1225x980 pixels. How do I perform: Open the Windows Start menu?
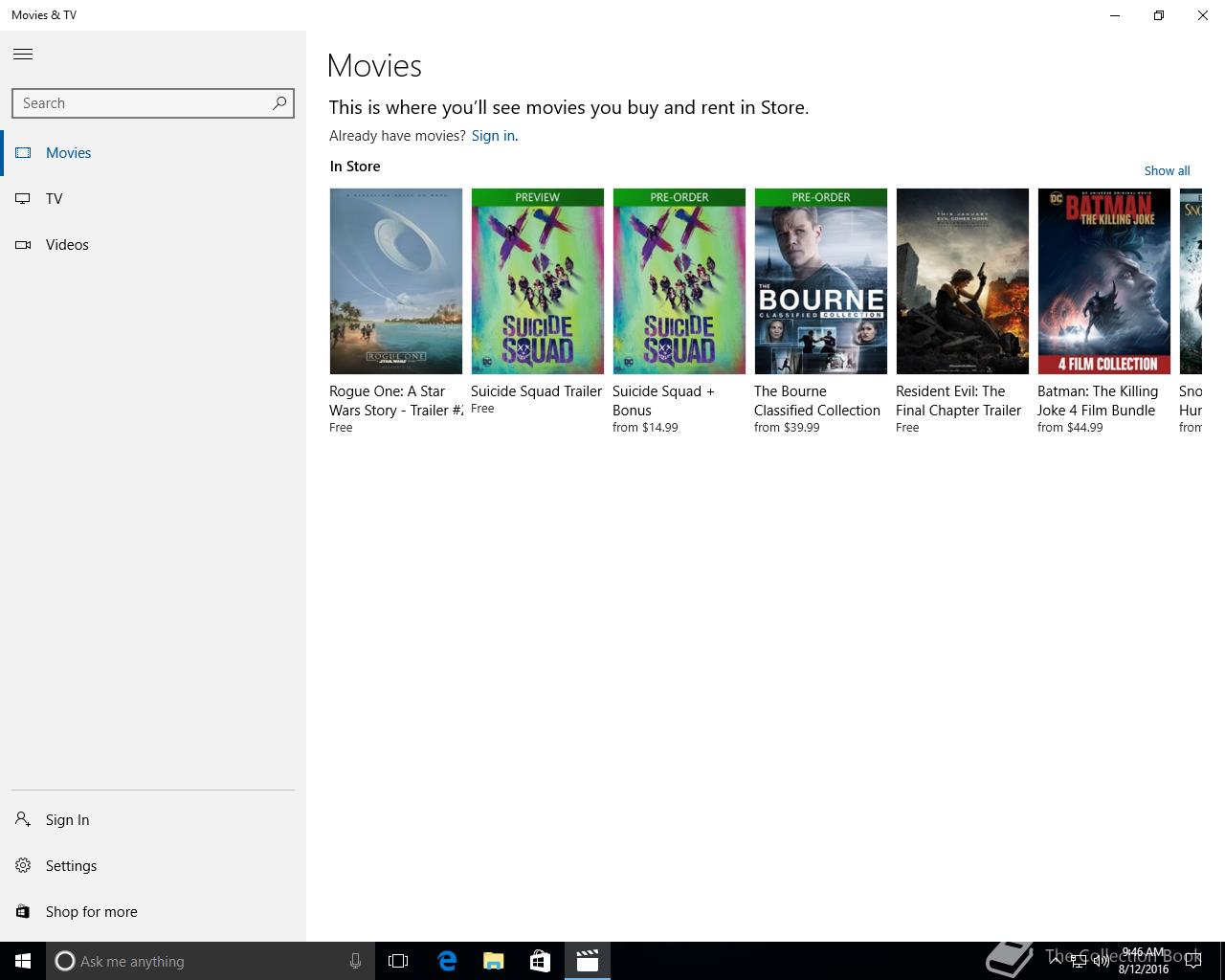tap(23, 961)
